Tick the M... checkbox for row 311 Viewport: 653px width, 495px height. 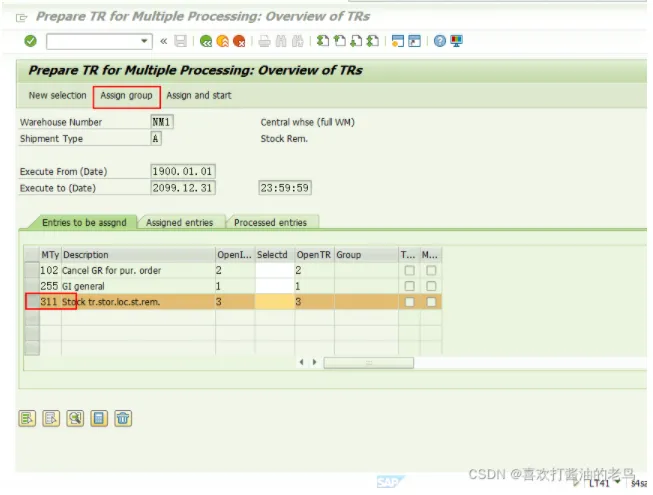431,302
